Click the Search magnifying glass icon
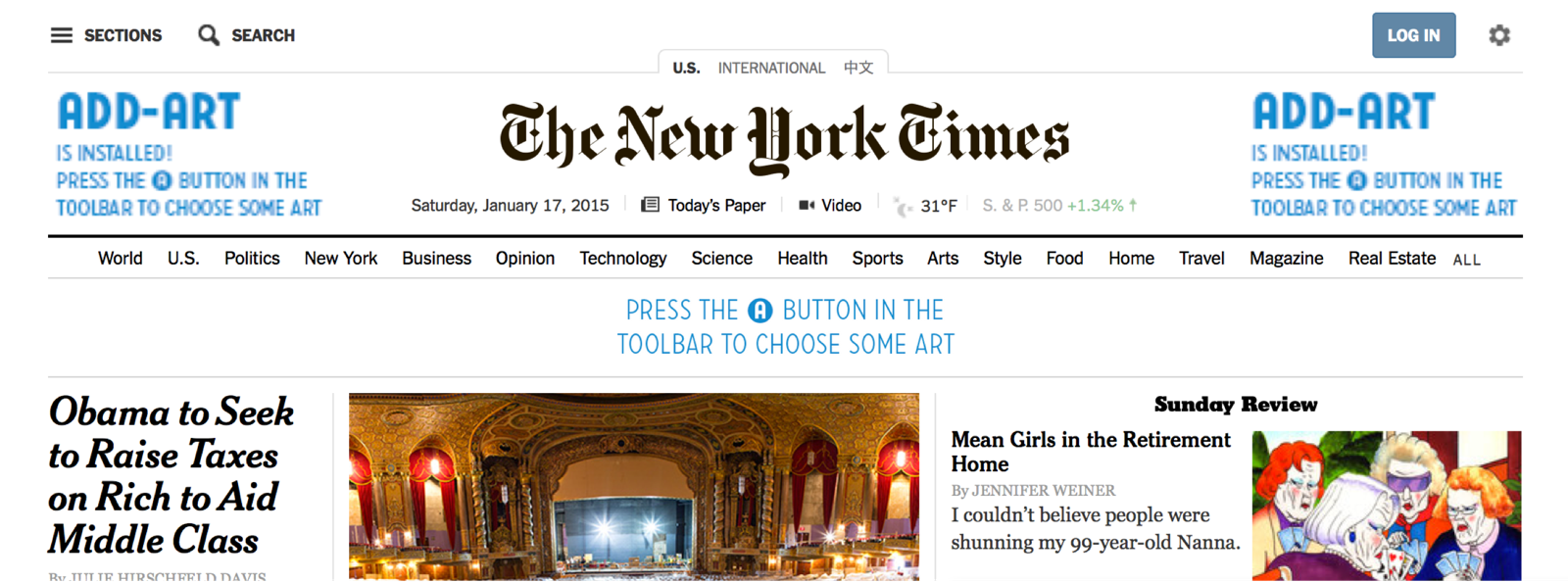 coord(208,35)
